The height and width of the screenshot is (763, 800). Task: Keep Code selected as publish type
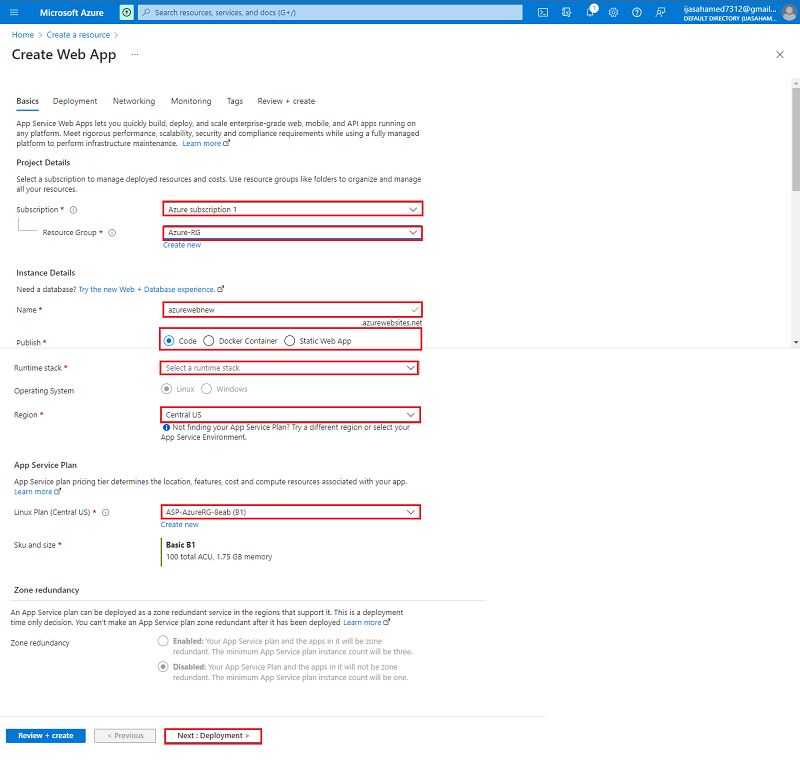(x=171, y=339)
